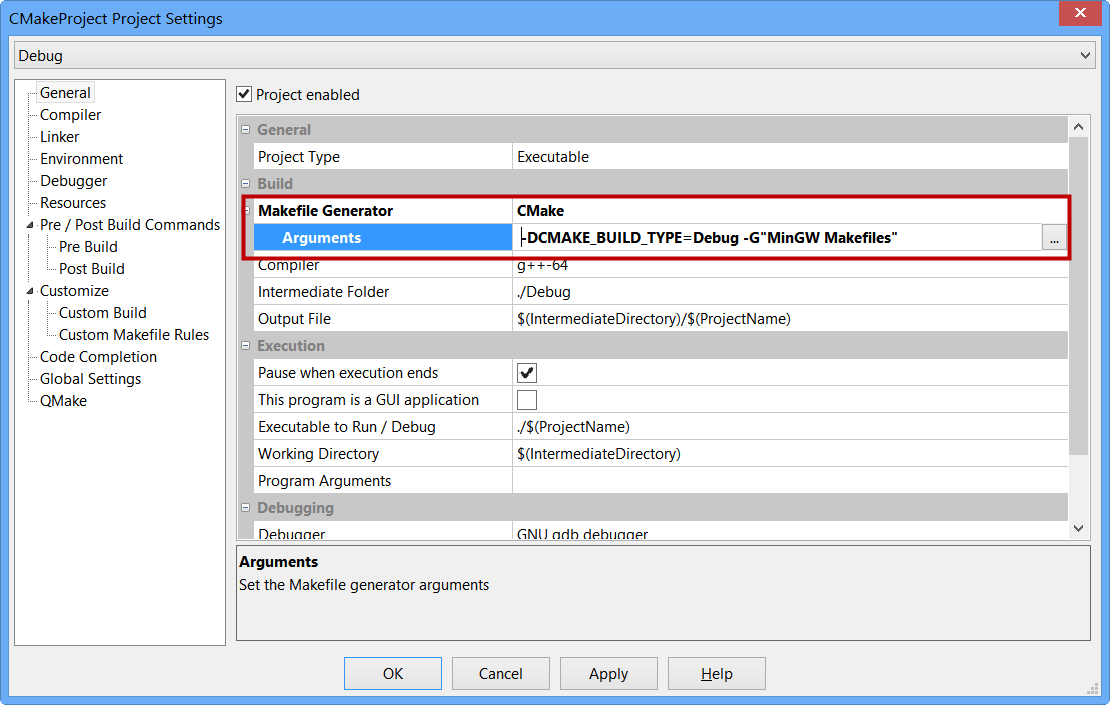This screenshot has width=1110, height=705.
Task: Select QMake in the settings tree
Action: pos(64,401)
